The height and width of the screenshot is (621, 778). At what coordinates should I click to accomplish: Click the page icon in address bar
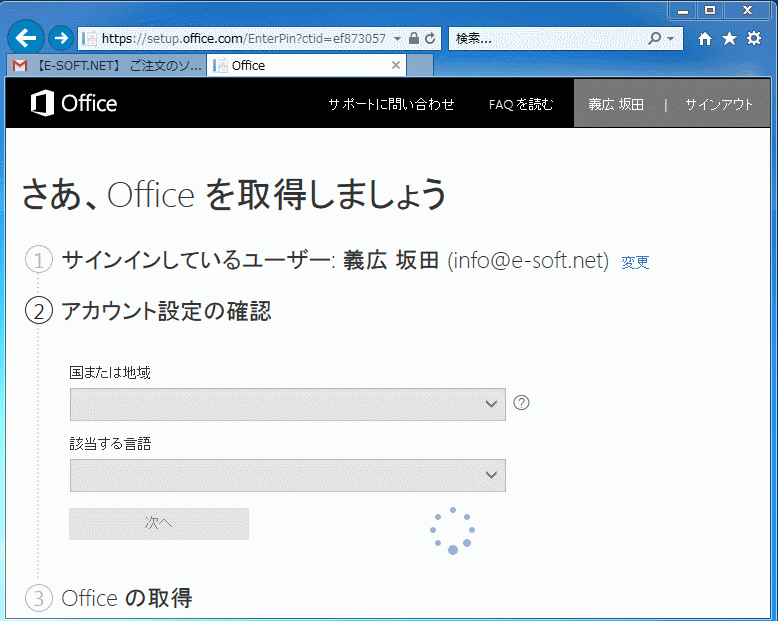[x=89, y=38]
